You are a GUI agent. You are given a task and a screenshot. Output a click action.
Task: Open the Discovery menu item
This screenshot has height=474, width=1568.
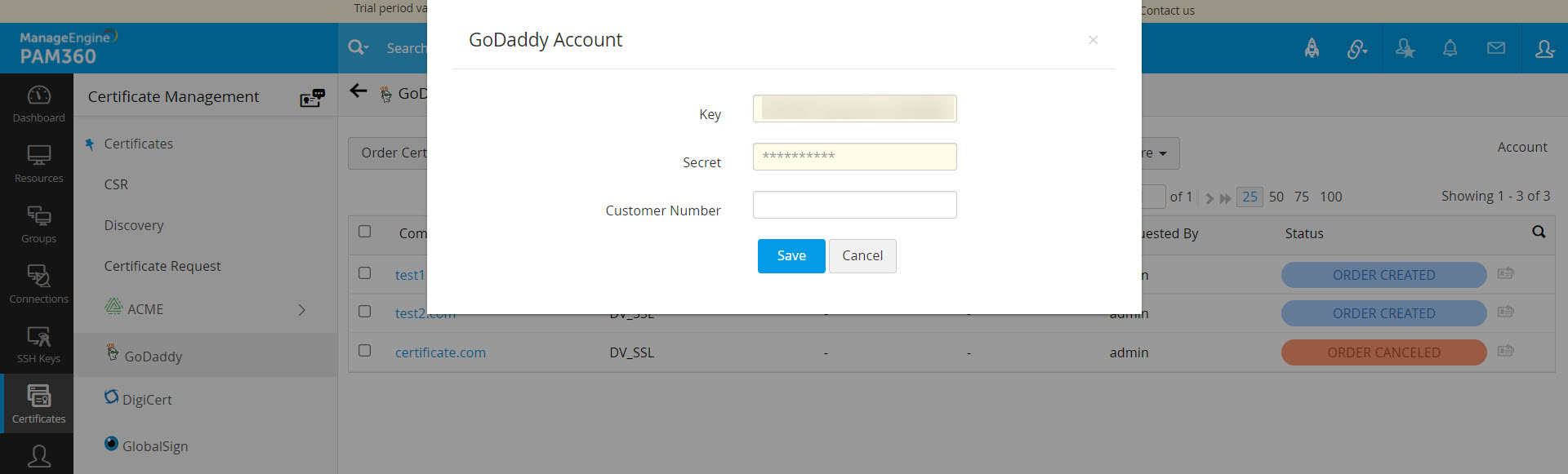point(134,225)
